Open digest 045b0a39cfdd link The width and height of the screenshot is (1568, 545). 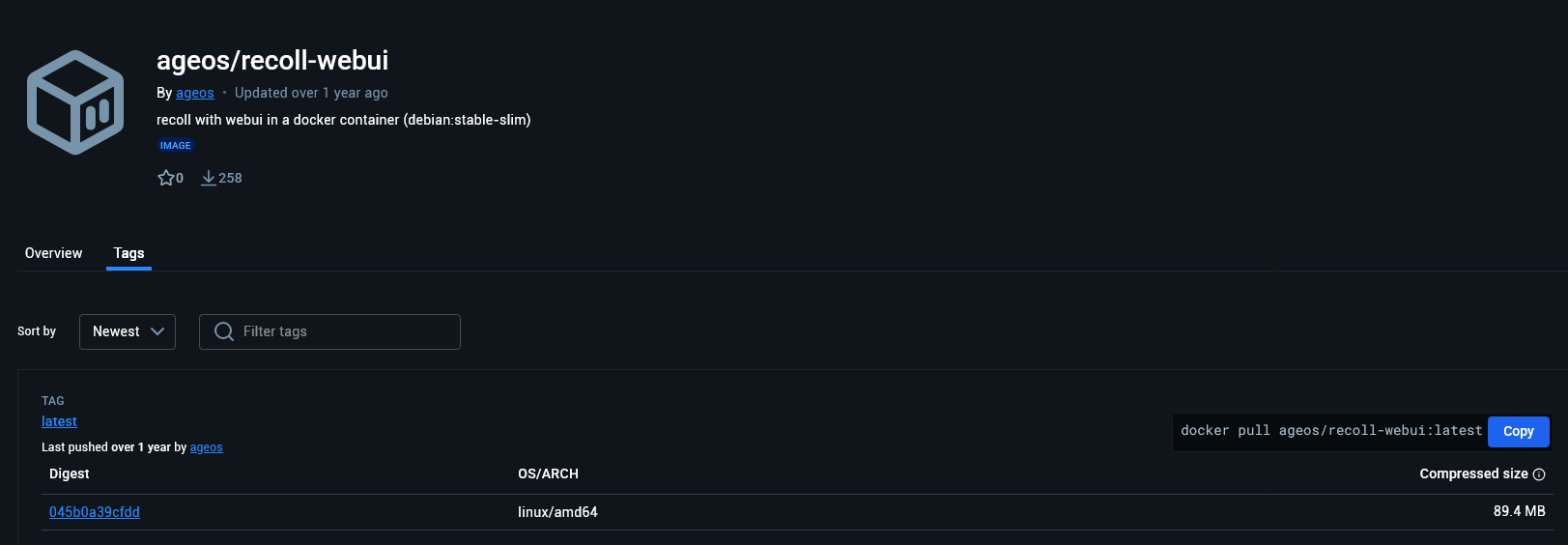pos(95,512)
